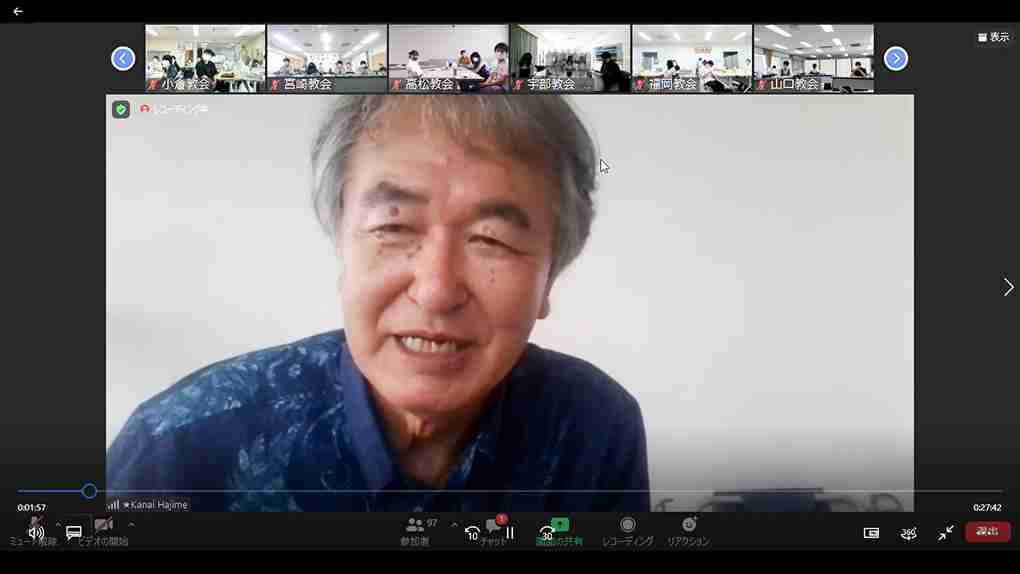This screenshot has height=574, width=1020.
Task: Click the total duration 0:27:42
Action: click(x=987, y=508)
